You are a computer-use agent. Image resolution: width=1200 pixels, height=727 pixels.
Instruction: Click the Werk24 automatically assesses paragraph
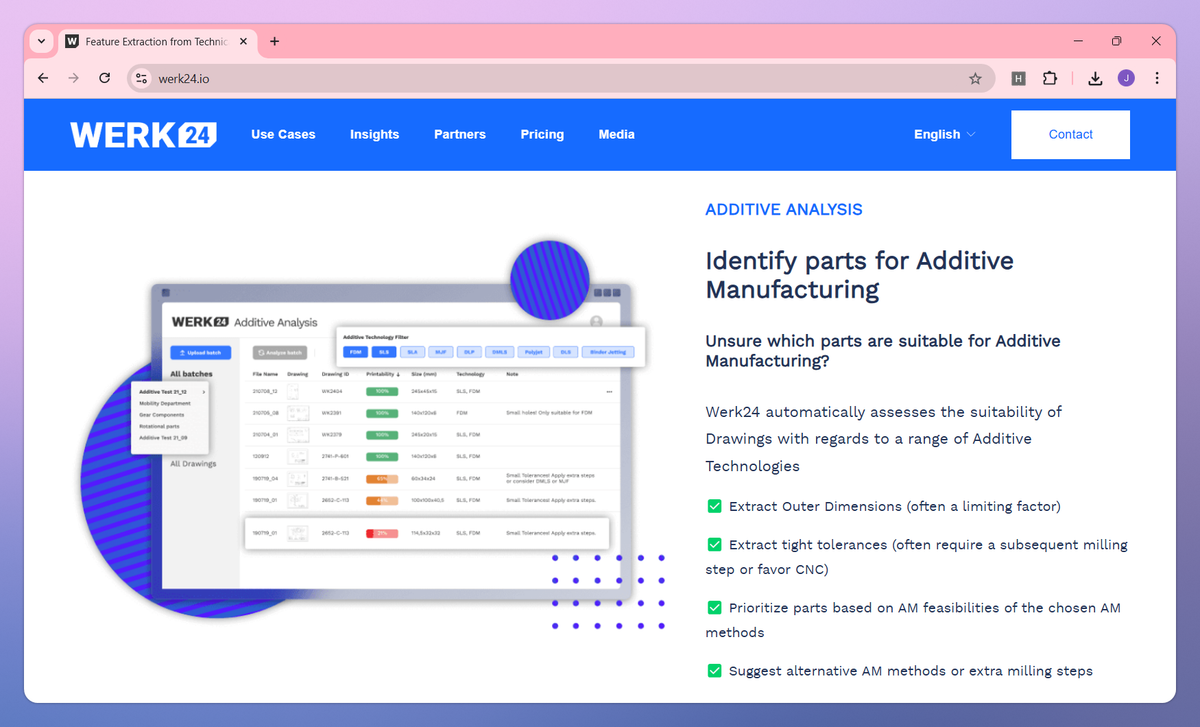[884, 439]
